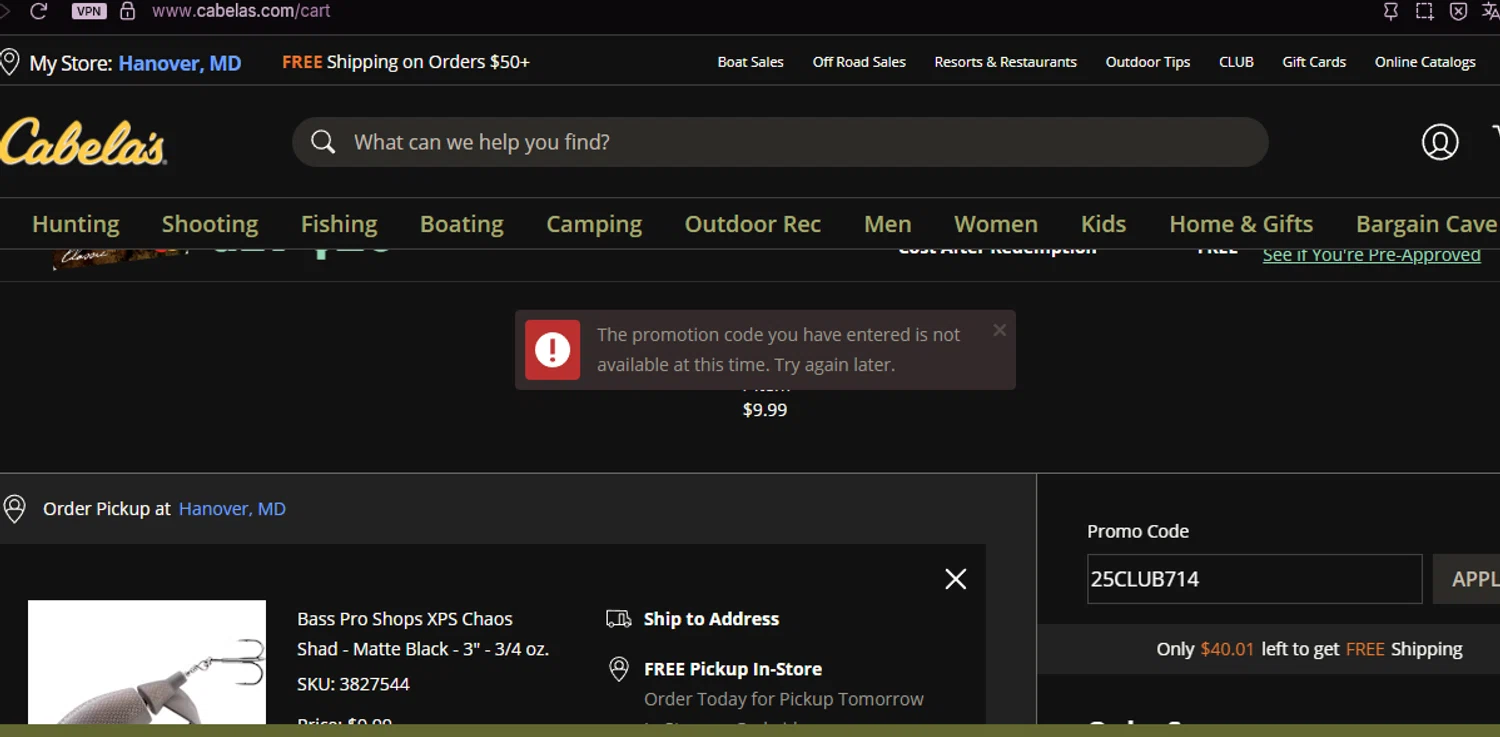This screenshot has height=737, width=1500.
Task: Open Bass Pro Shops XPS Chaos Shad title
Action: pos(423,634)
